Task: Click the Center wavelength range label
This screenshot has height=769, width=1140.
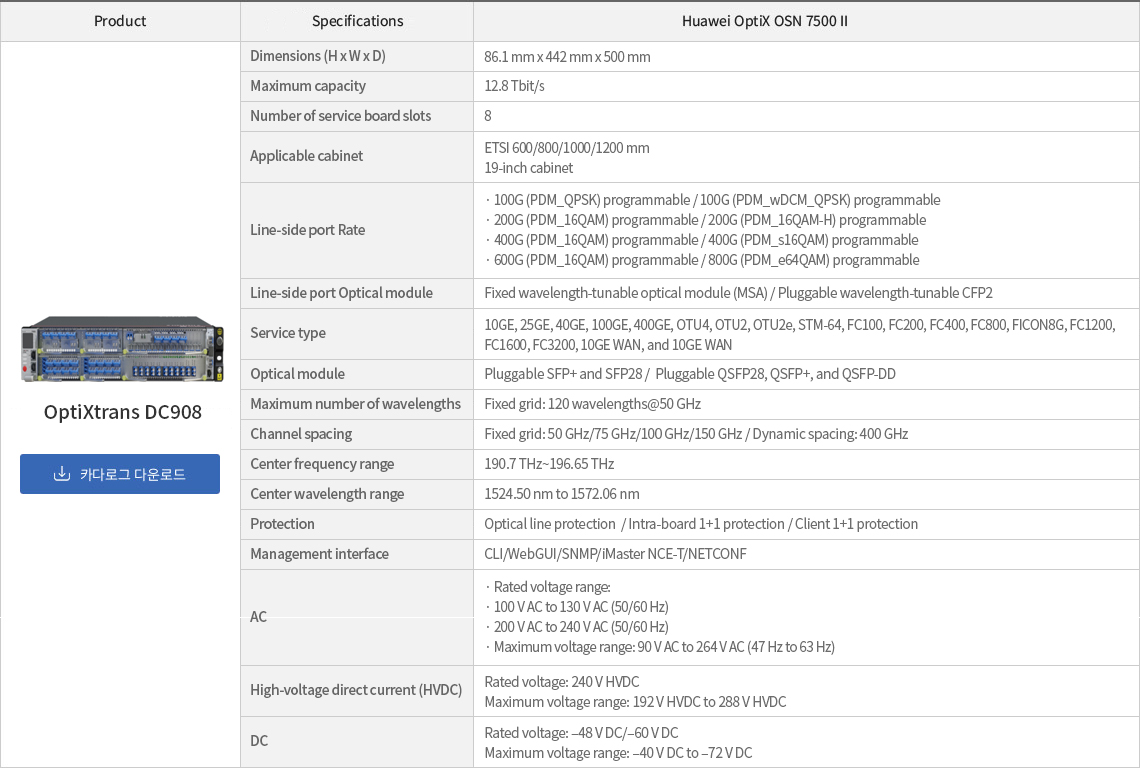Action: 327,494
